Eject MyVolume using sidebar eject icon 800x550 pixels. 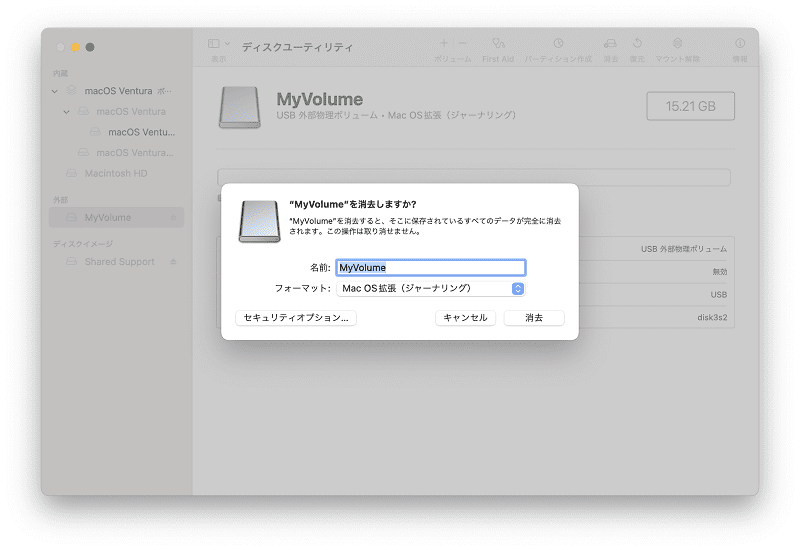point(173,217)
